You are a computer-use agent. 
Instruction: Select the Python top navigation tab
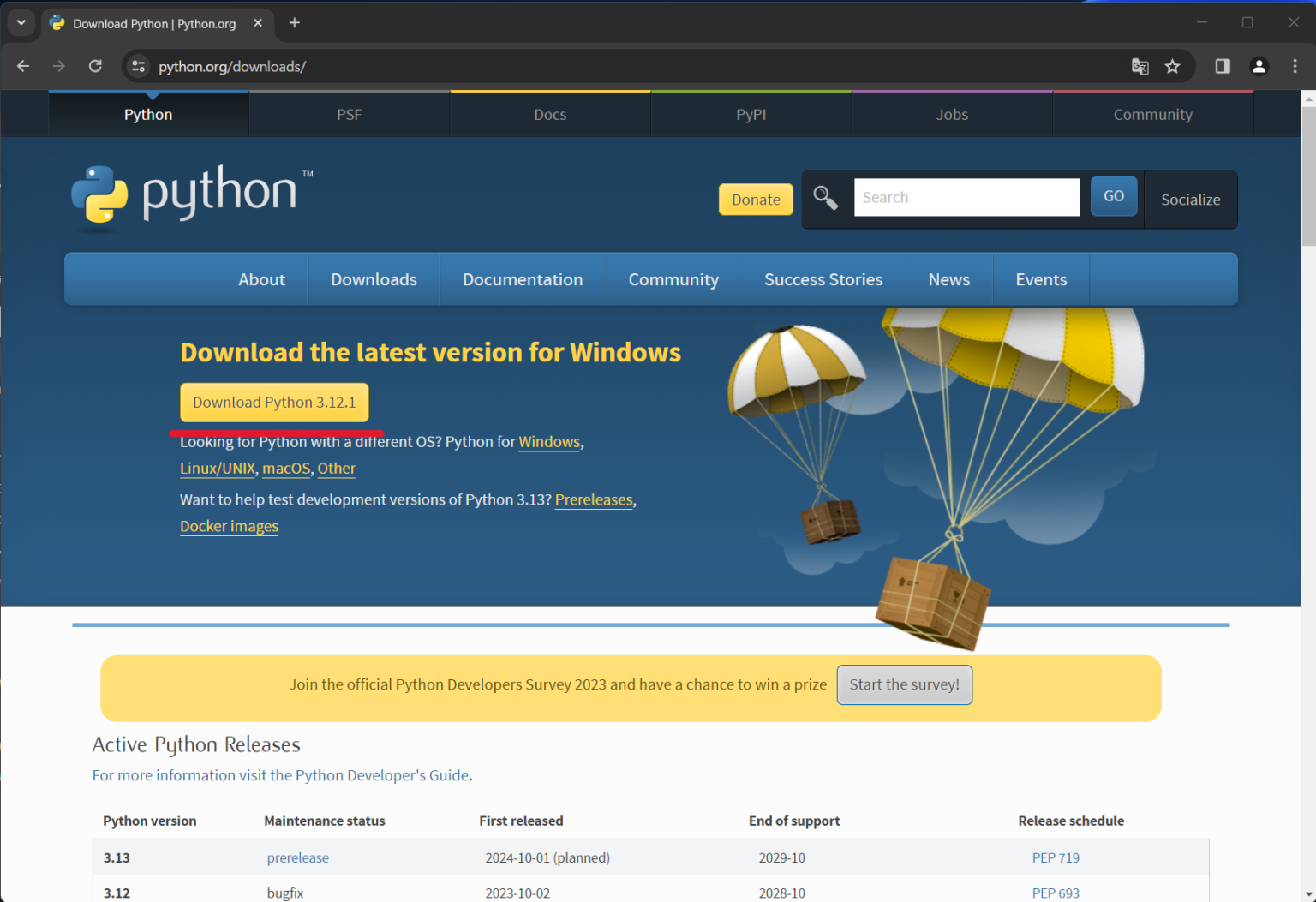148,114
